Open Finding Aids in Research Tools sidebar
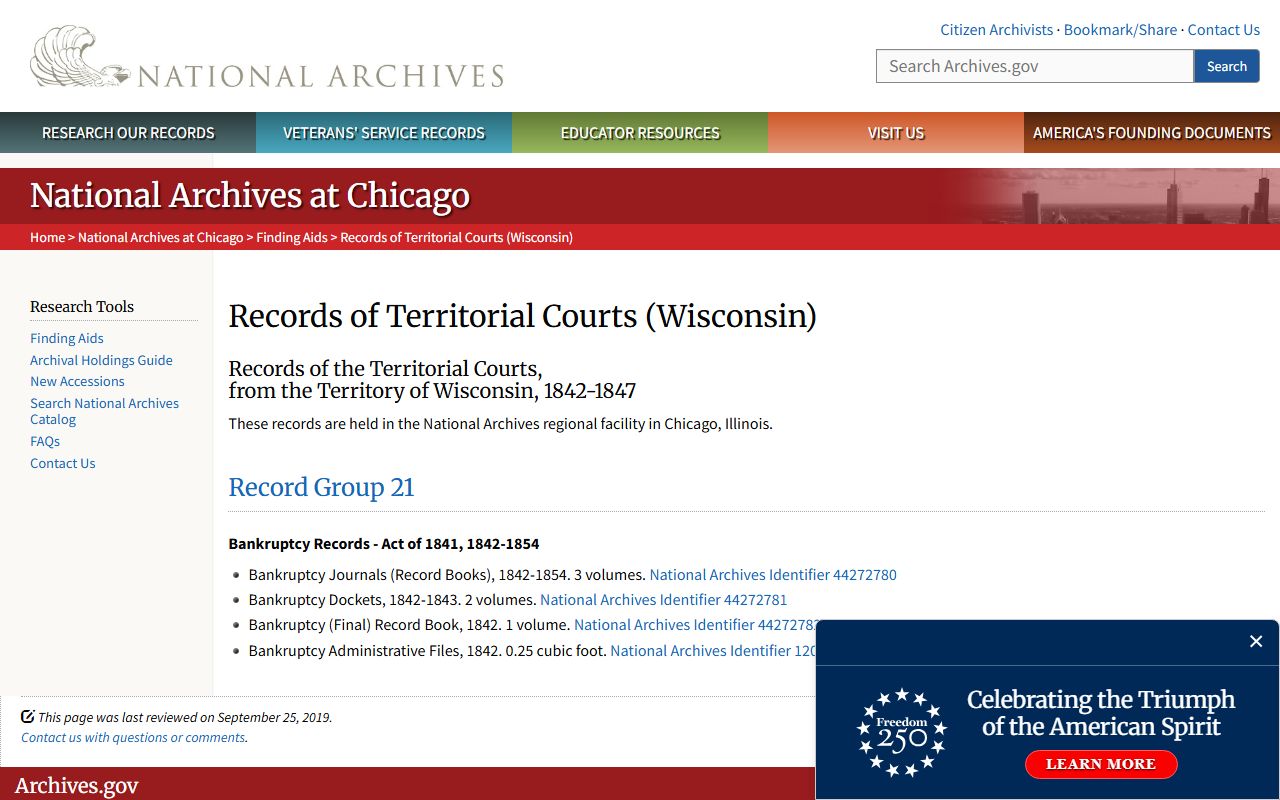 coord(67,338)
